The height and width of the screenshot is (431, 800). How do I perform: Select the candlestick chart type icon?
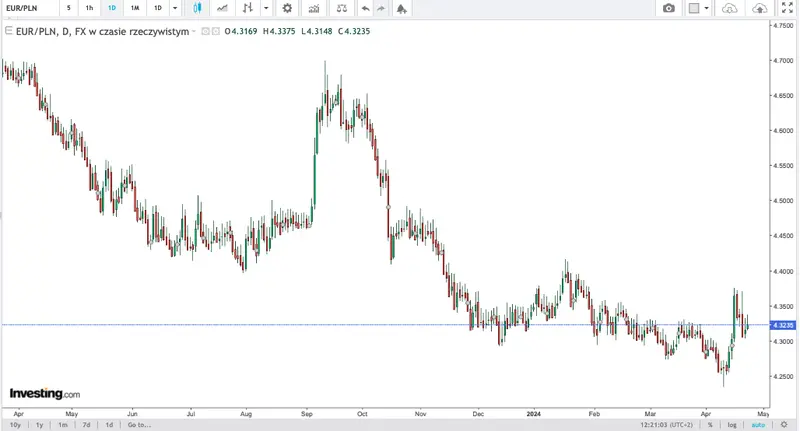(197, 8)
